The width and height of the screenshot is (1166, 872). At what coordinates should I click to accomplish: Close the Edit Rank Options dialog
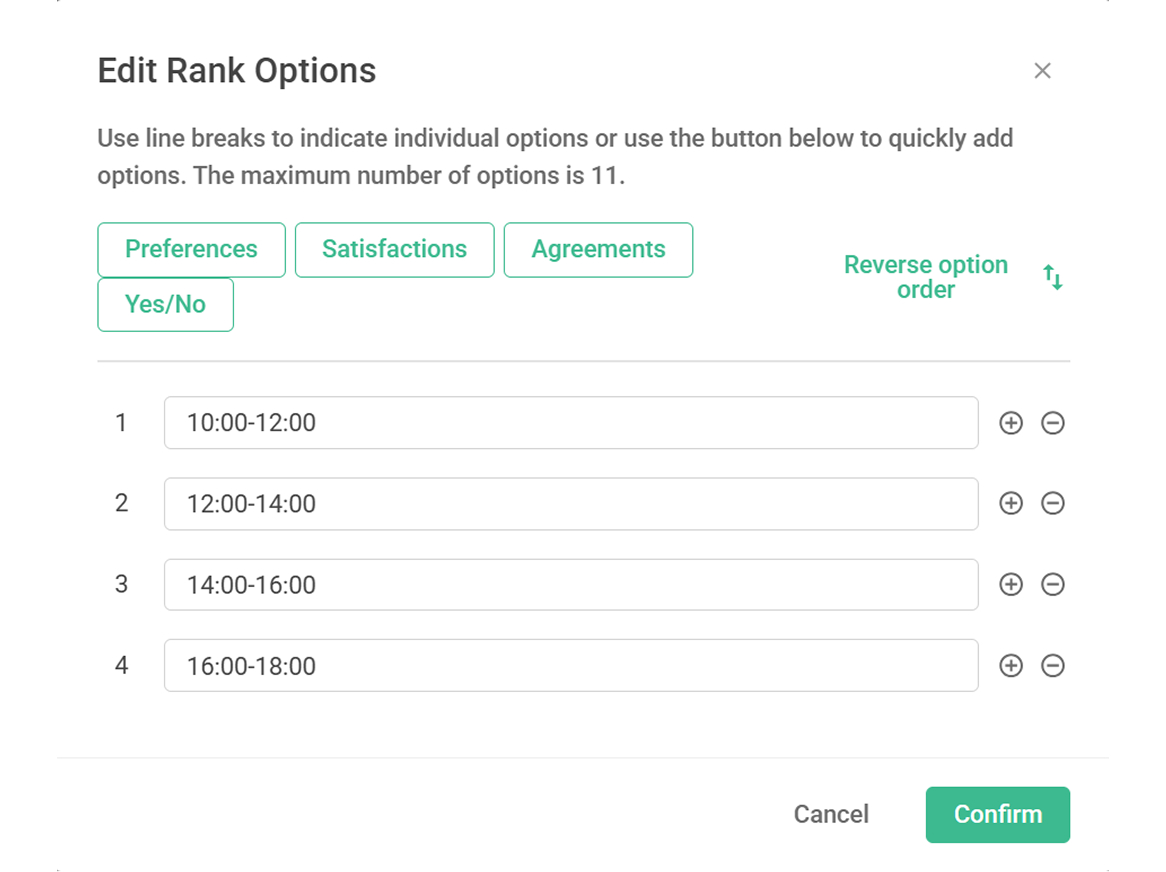click(1042, 71)
